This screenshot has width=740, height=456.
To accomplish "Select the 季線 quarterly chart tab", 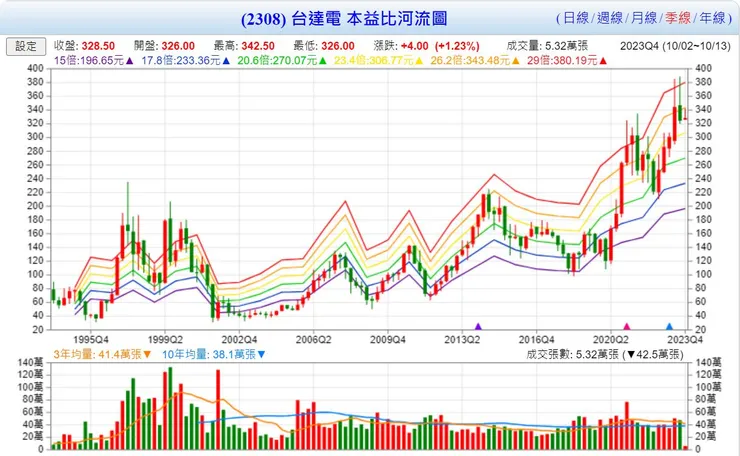I will (678, 18).
